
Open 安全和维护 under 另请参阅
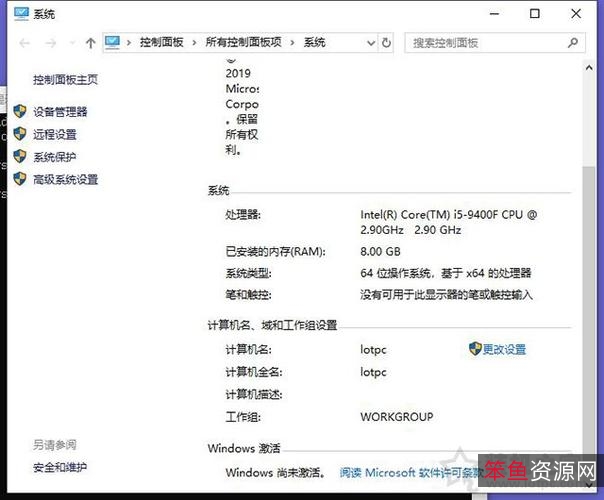tap(60, 467)
